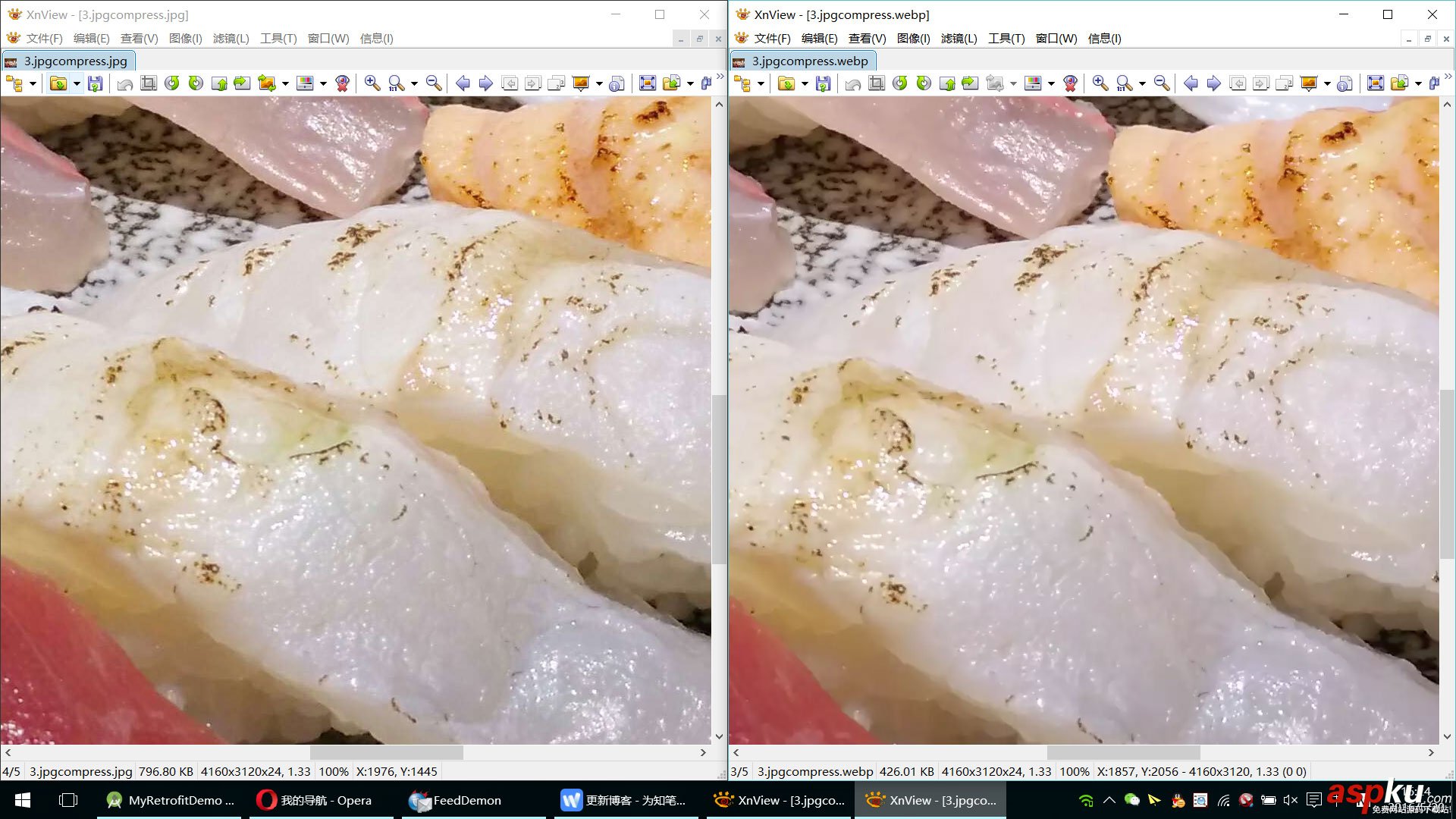Save the current image using the Save icon
The image size is (1456, 819).
tap(95, 83)
